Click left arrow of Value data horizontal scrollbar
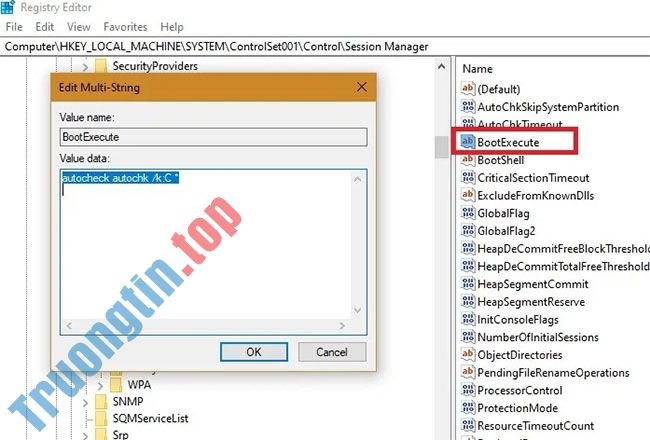 69,326
